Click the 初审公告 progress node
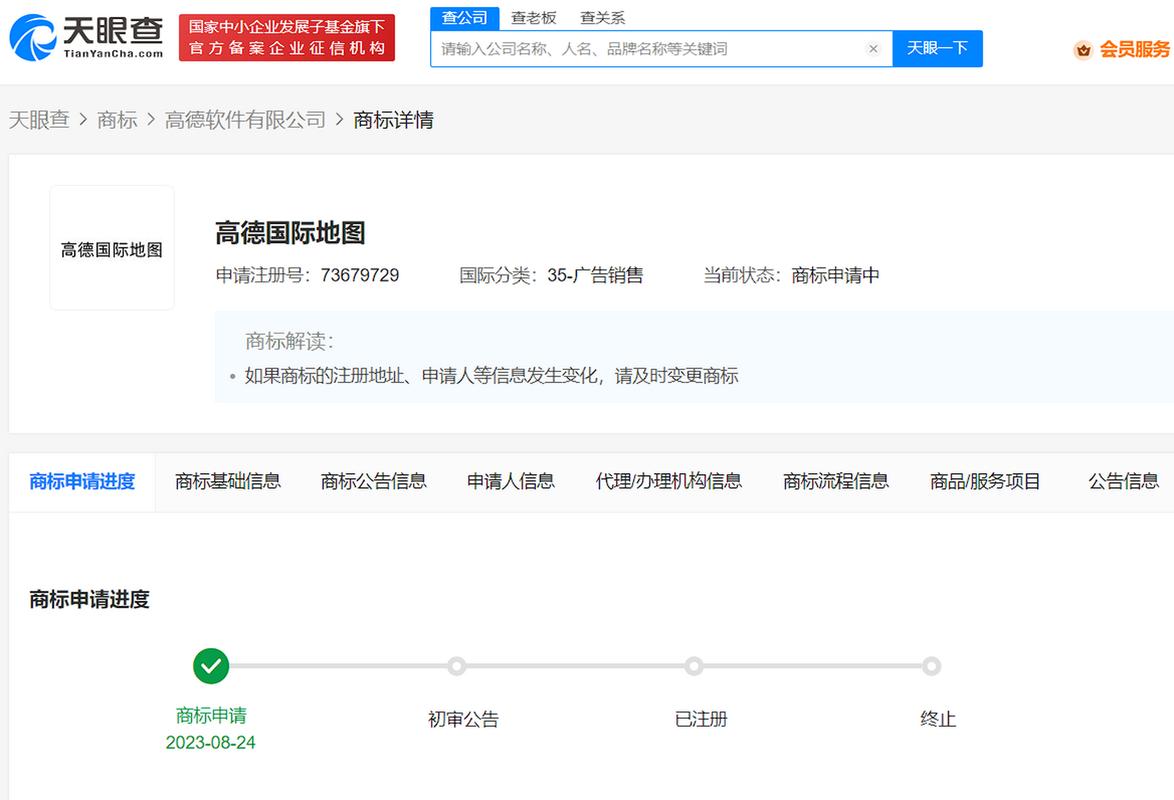This screenshot has height=800, width=1174. click(457, 666)
